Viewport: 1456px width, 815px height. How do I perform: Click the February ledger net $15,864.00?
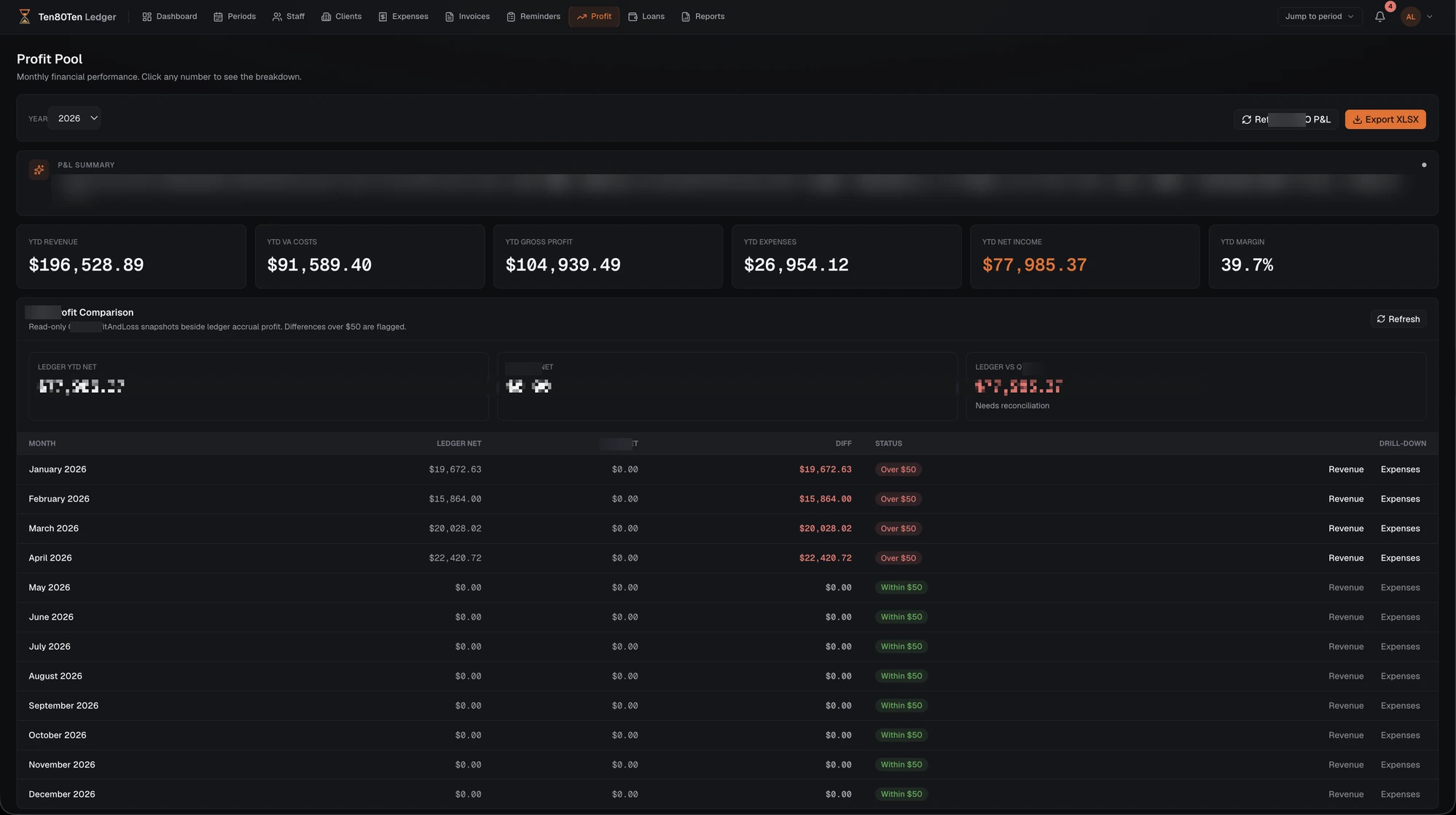coord(455,499)
